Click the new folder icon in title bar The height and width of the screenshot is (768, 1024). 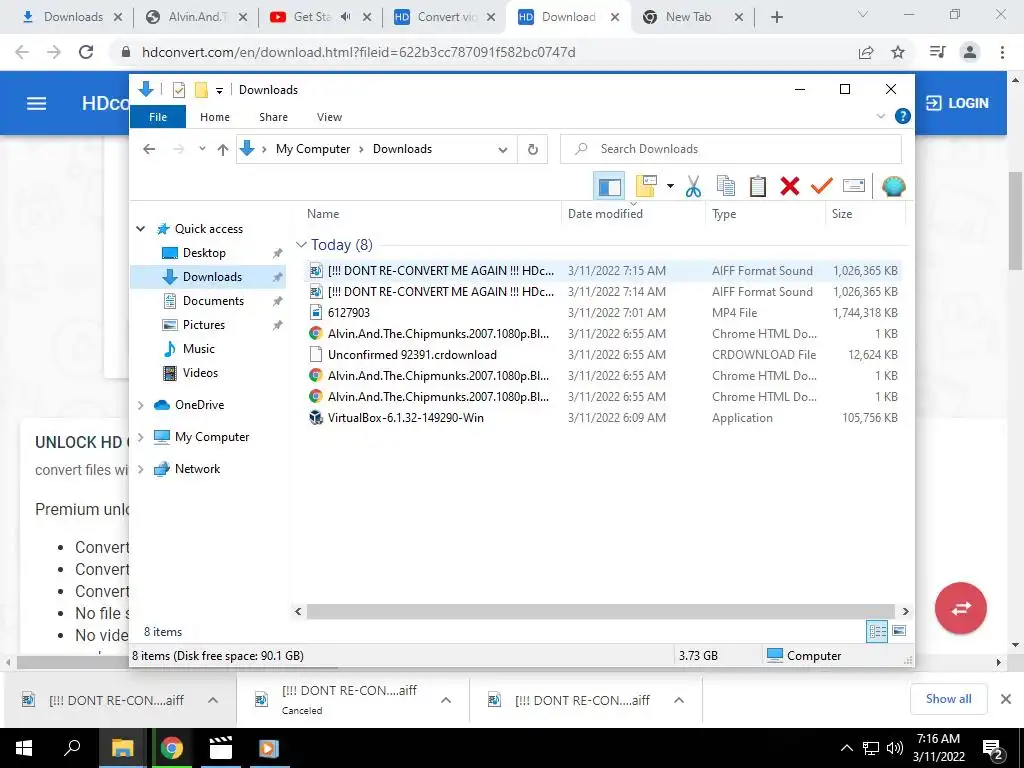click(x=201, y=90)
